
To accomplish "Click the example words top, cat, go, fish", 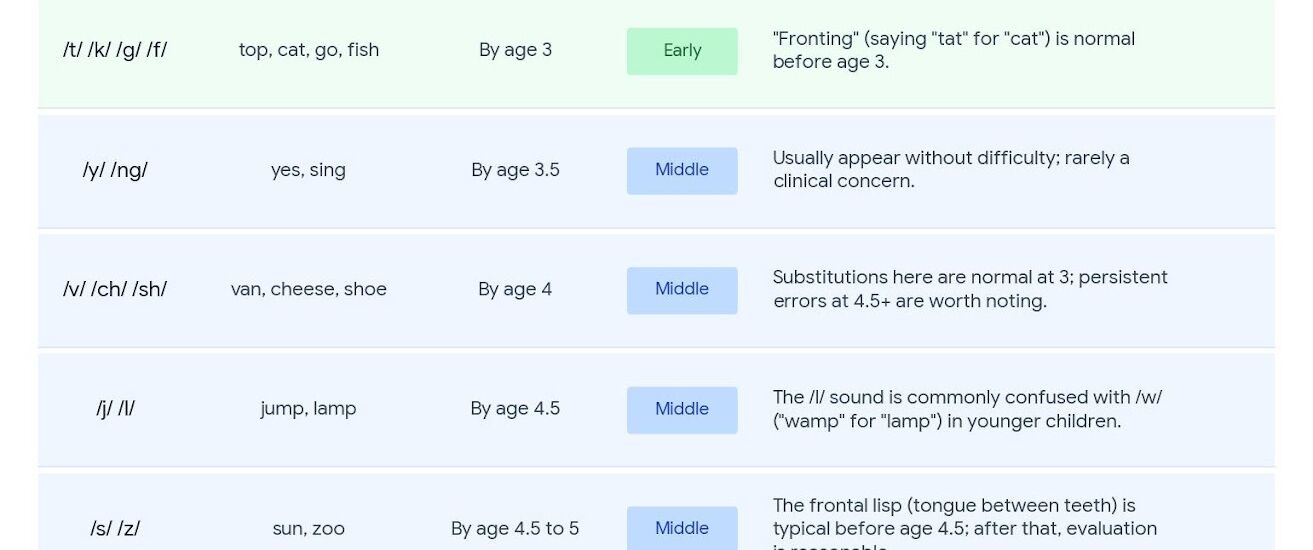I will pos(309,50).
